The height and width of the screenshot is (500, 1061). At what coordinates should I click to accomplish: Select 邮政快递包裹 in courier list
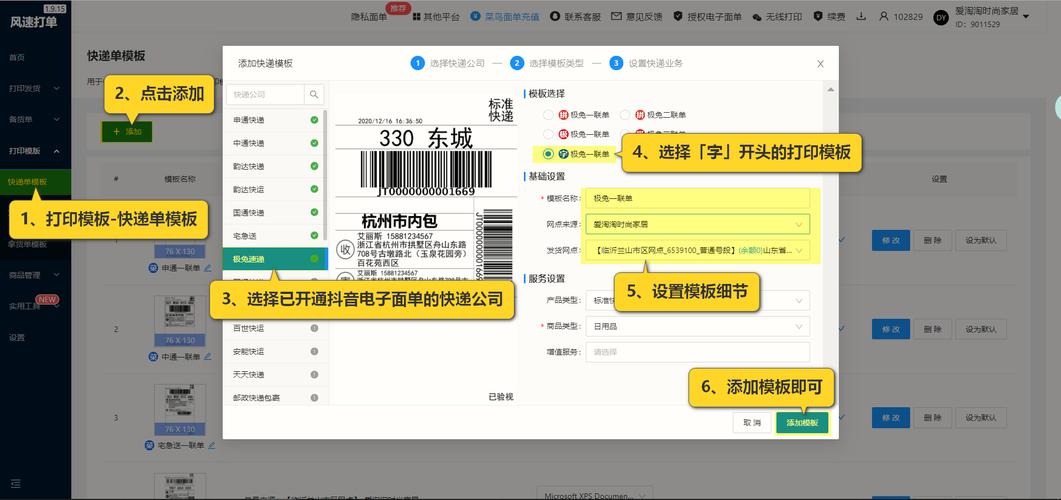pos(275,398)
